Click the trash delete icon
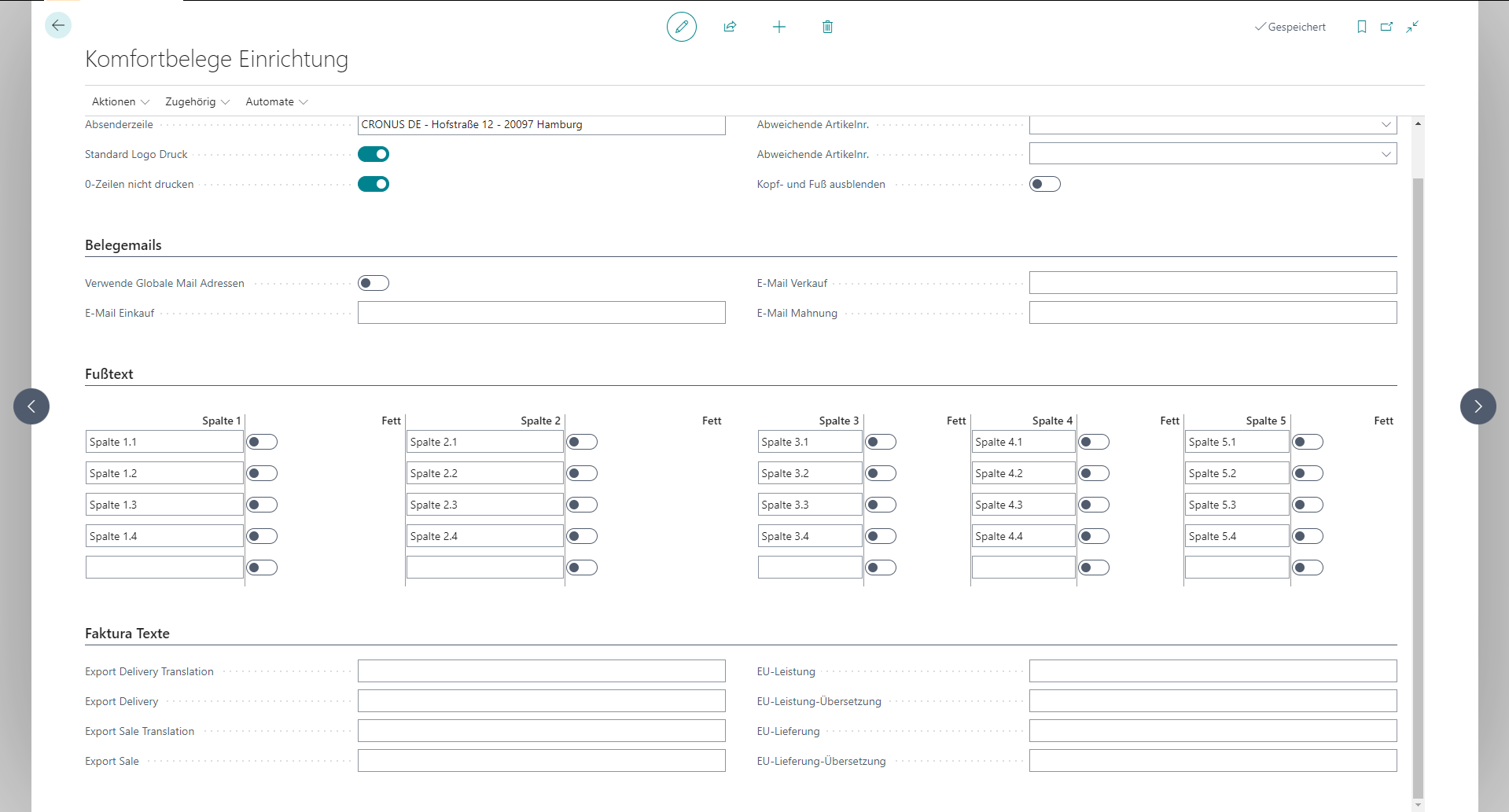Viewport: 1509px width, 812px height. pyautogui.click(x=827, y=27)
